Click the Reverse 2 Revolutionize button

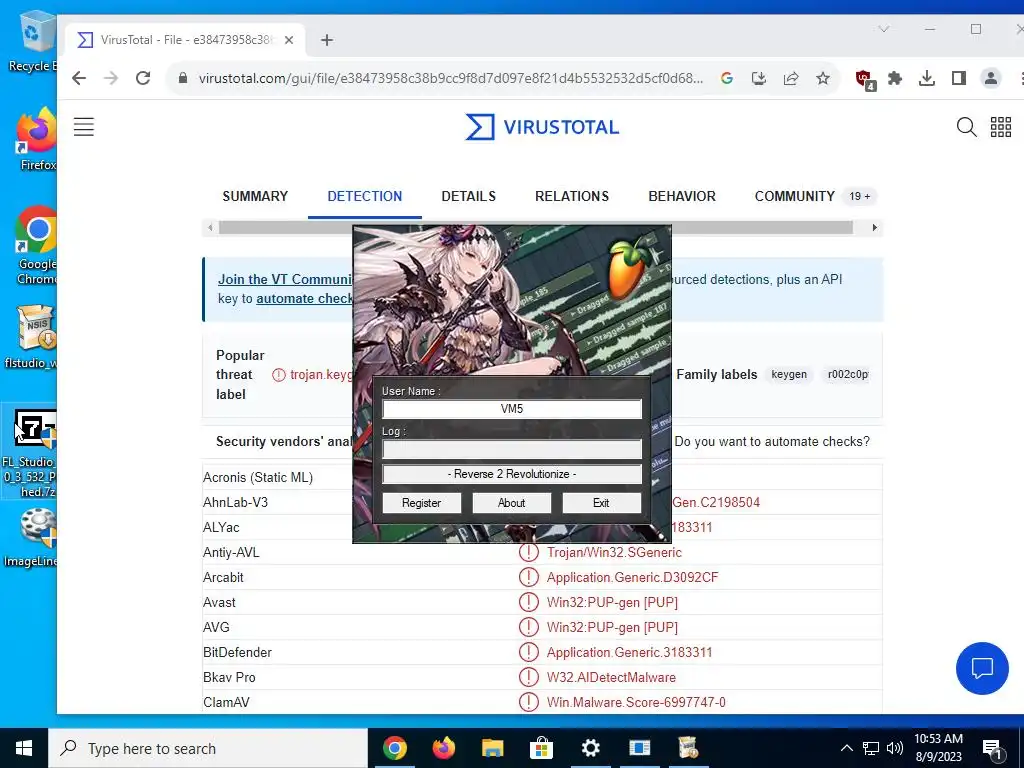point(512,474)
